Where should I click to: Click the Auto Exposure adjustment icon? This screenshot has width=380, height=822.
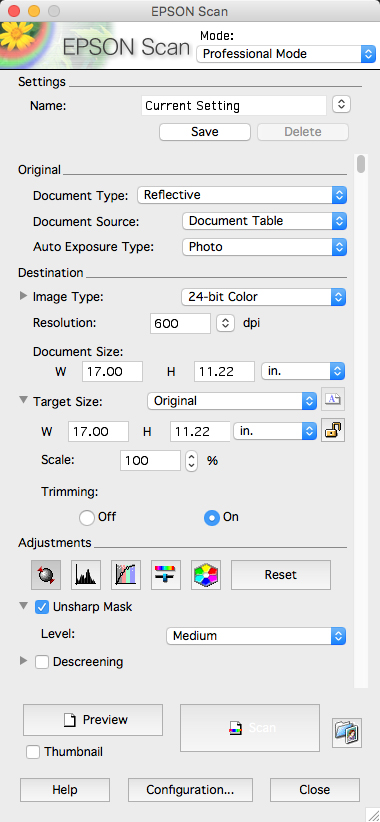point(46,575)
